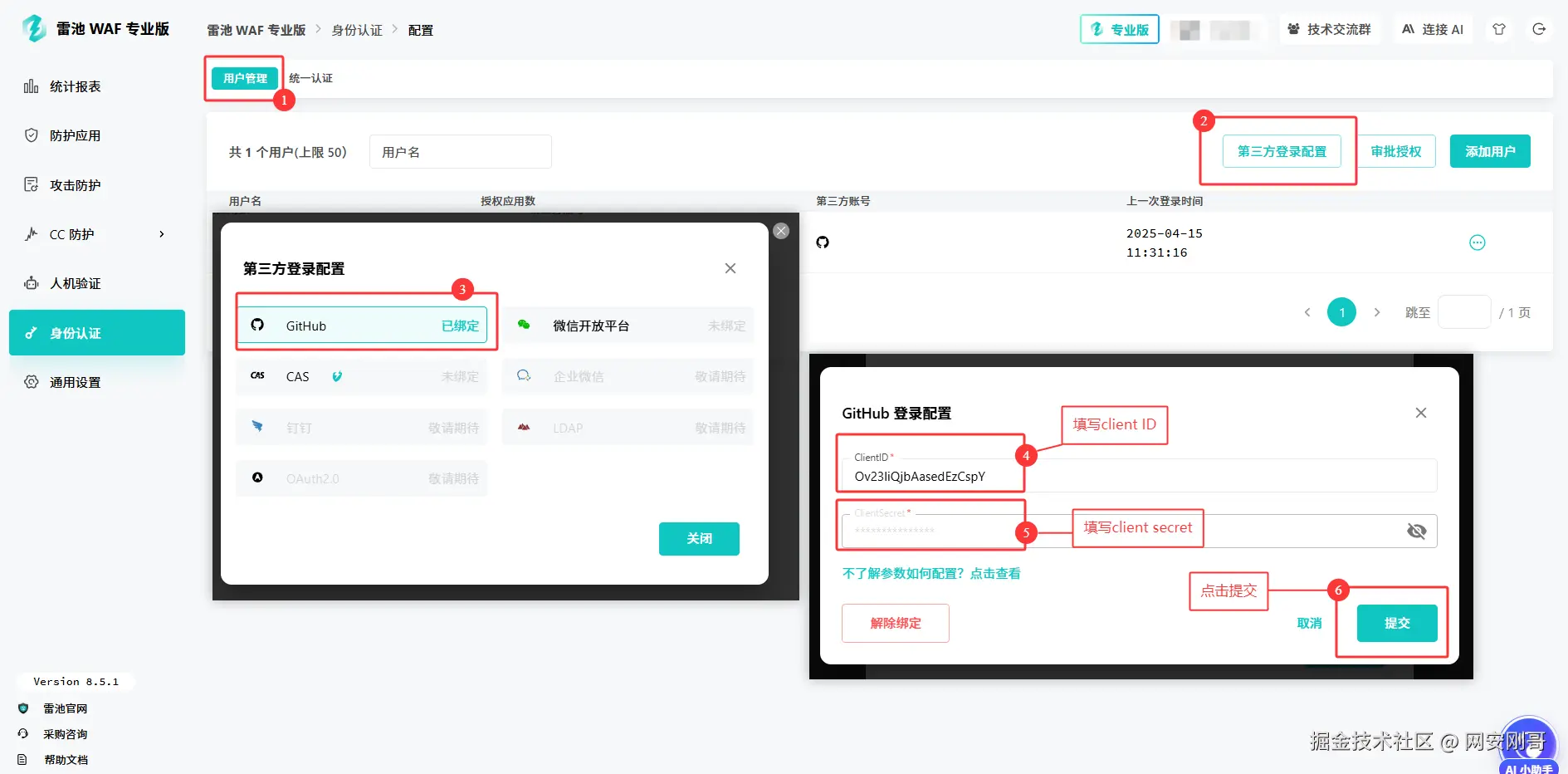Image resolution: width=1568 pixels, height=774 pixels.
Task: Click the 第三方登录配置 button
Action: pos(1282,151)
